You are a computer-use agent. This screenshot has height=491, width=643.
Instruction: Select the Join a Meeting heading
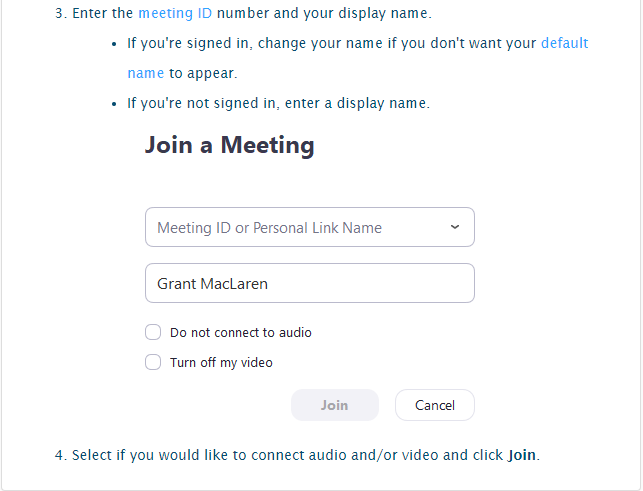[x=230, y=146]
